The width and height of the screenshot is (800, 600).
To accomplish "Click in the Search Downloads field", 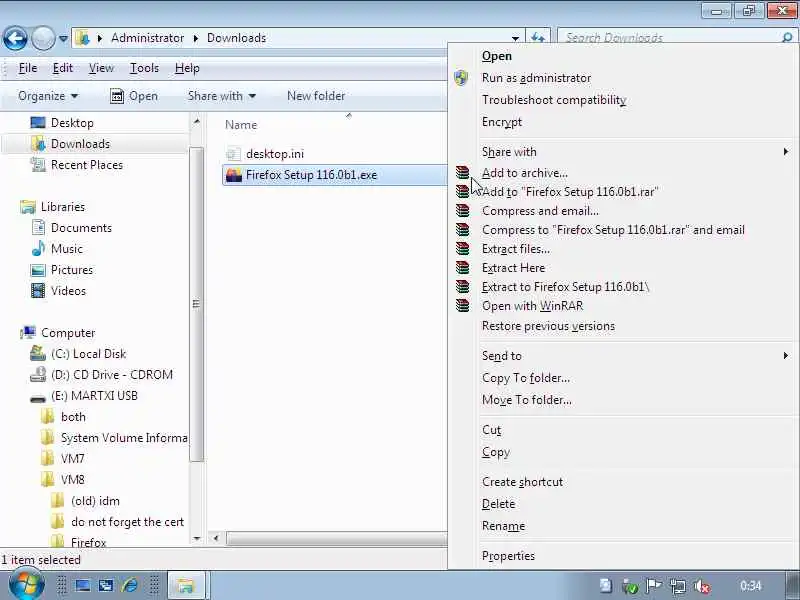I will click(668, 38).
